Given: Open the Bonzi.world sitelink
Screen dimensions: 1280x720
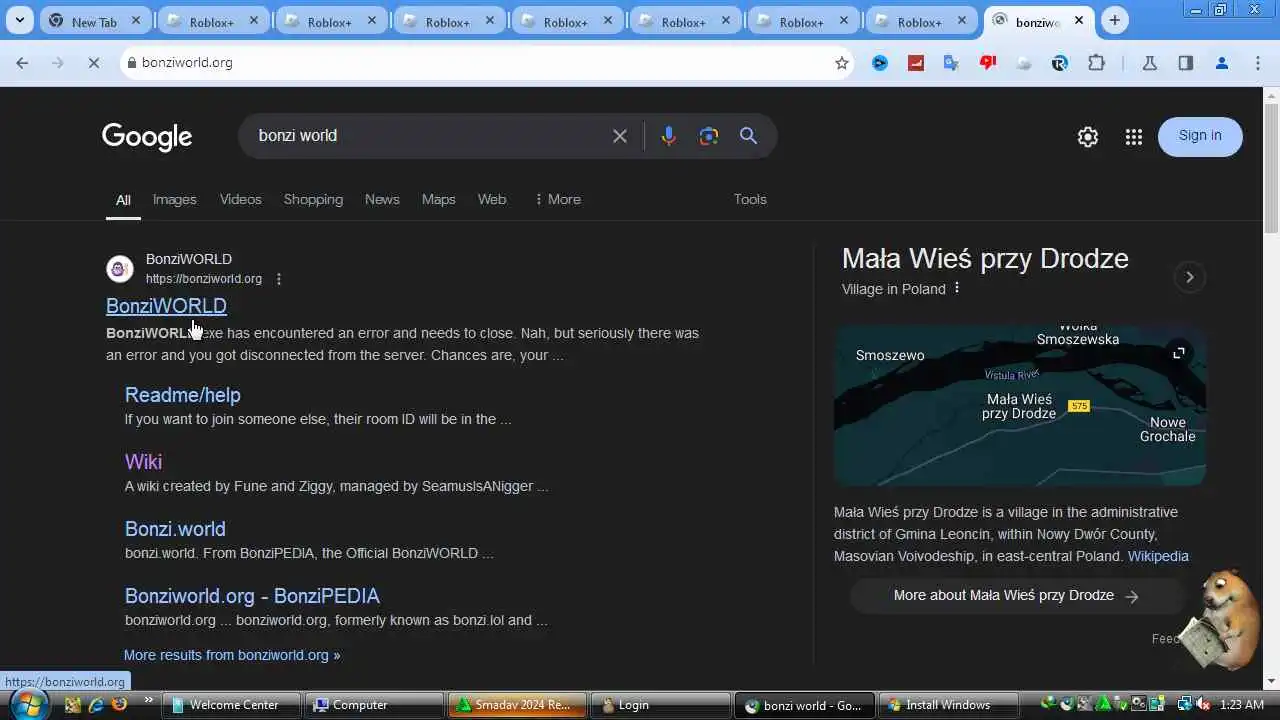Looking at the screenshot, I should 175,529.
